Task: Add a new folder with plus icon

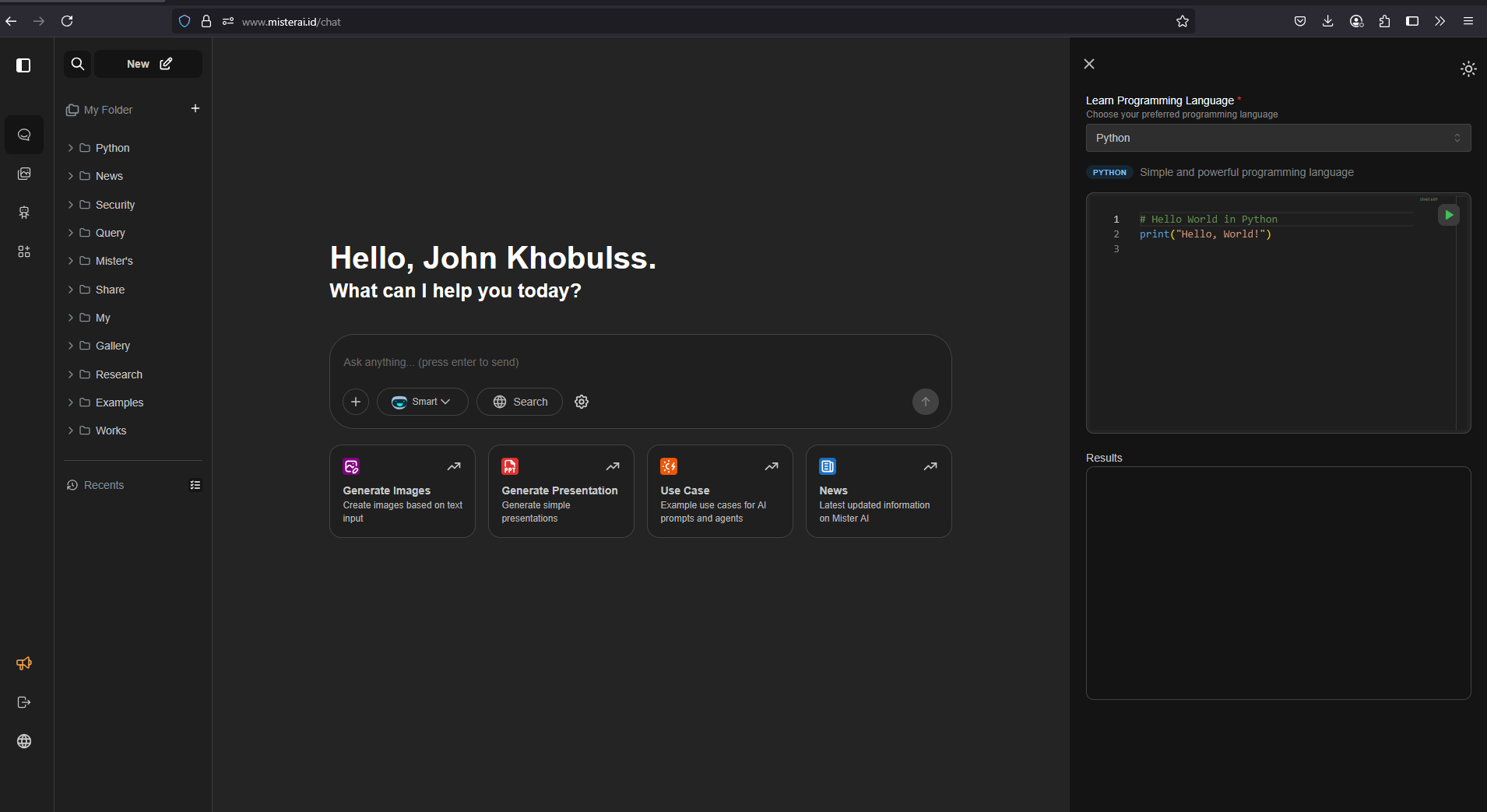Action: pos(195,109)
